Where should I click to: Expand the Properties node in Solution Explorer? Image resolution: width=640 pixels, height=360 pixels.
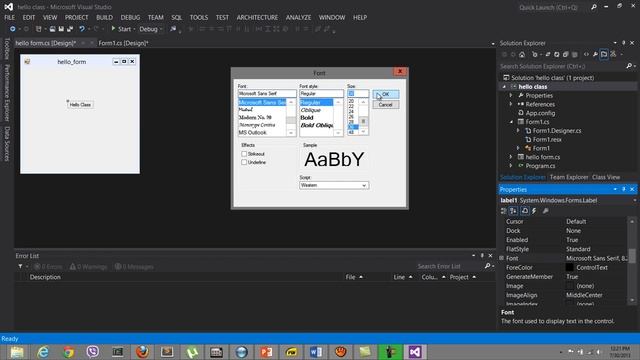(x=511, y=96)
